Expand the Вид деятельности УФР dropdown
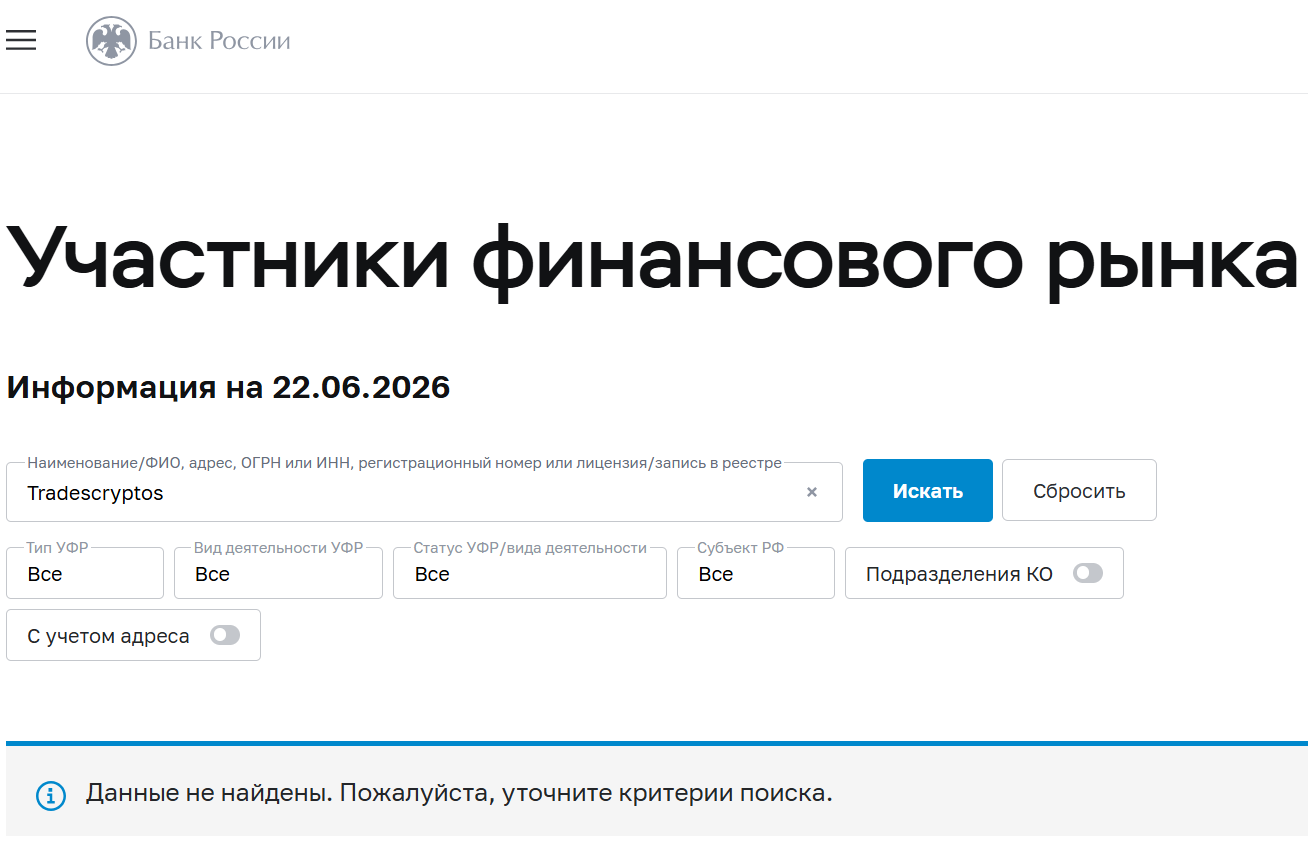This screenshot has height=843, width=1308. pos(278,573)
